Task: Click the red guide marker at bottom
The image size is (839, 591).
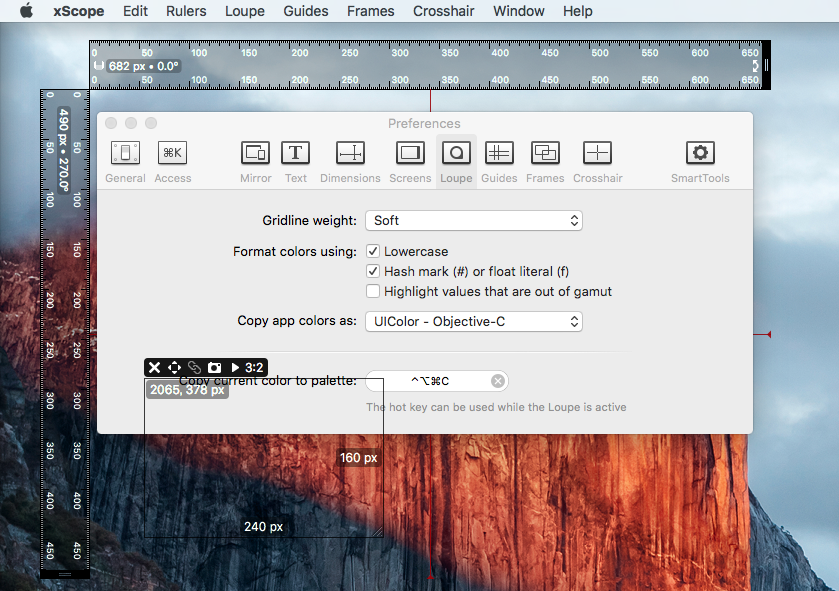Action: pos(431,577)
